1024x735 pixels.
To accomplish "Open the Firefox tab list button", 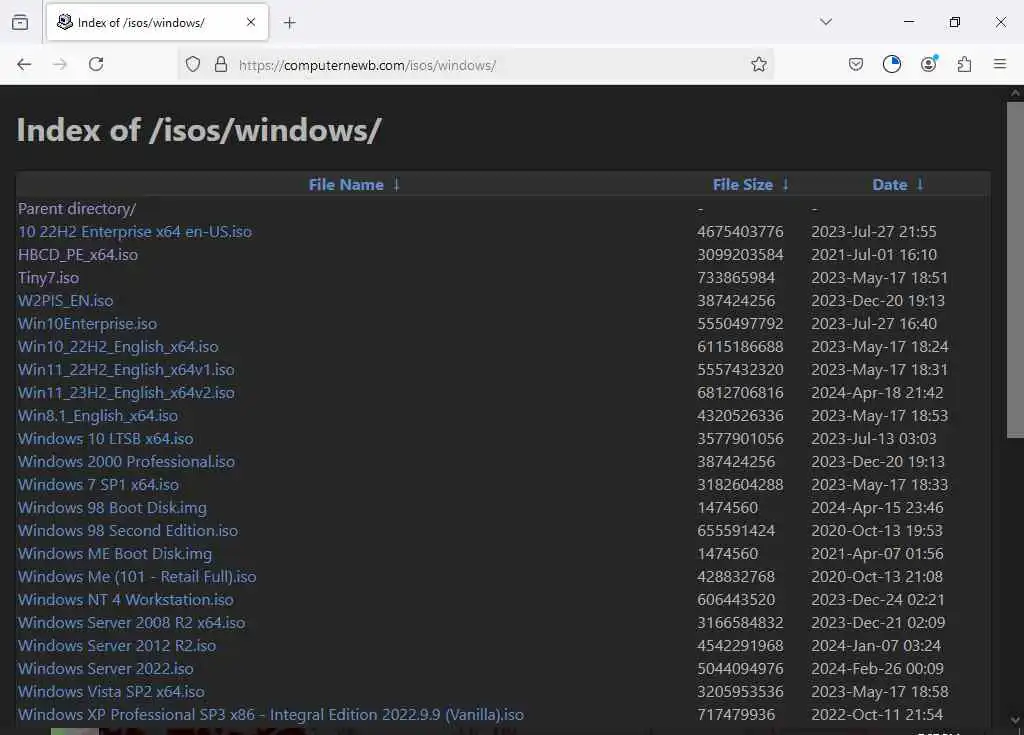I will pos(20,23).
